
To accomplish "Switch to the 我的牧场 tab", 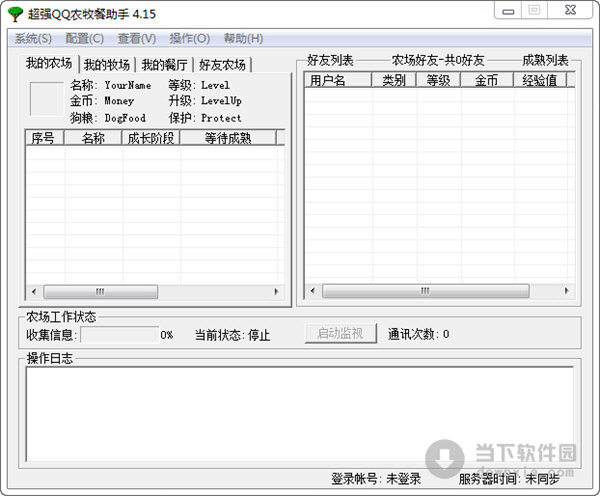I will click(107, 65).
